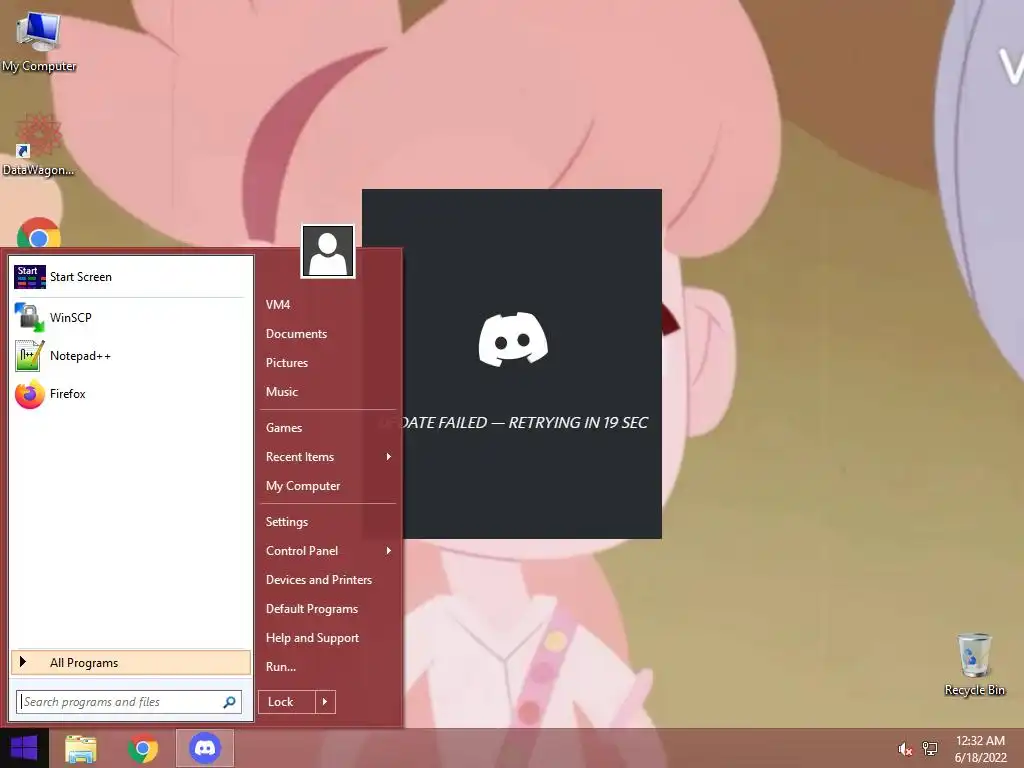Open Pictures from Start menu
Image resolution: width=1024 pixels, height=768 pixels.
click(287, 362)
